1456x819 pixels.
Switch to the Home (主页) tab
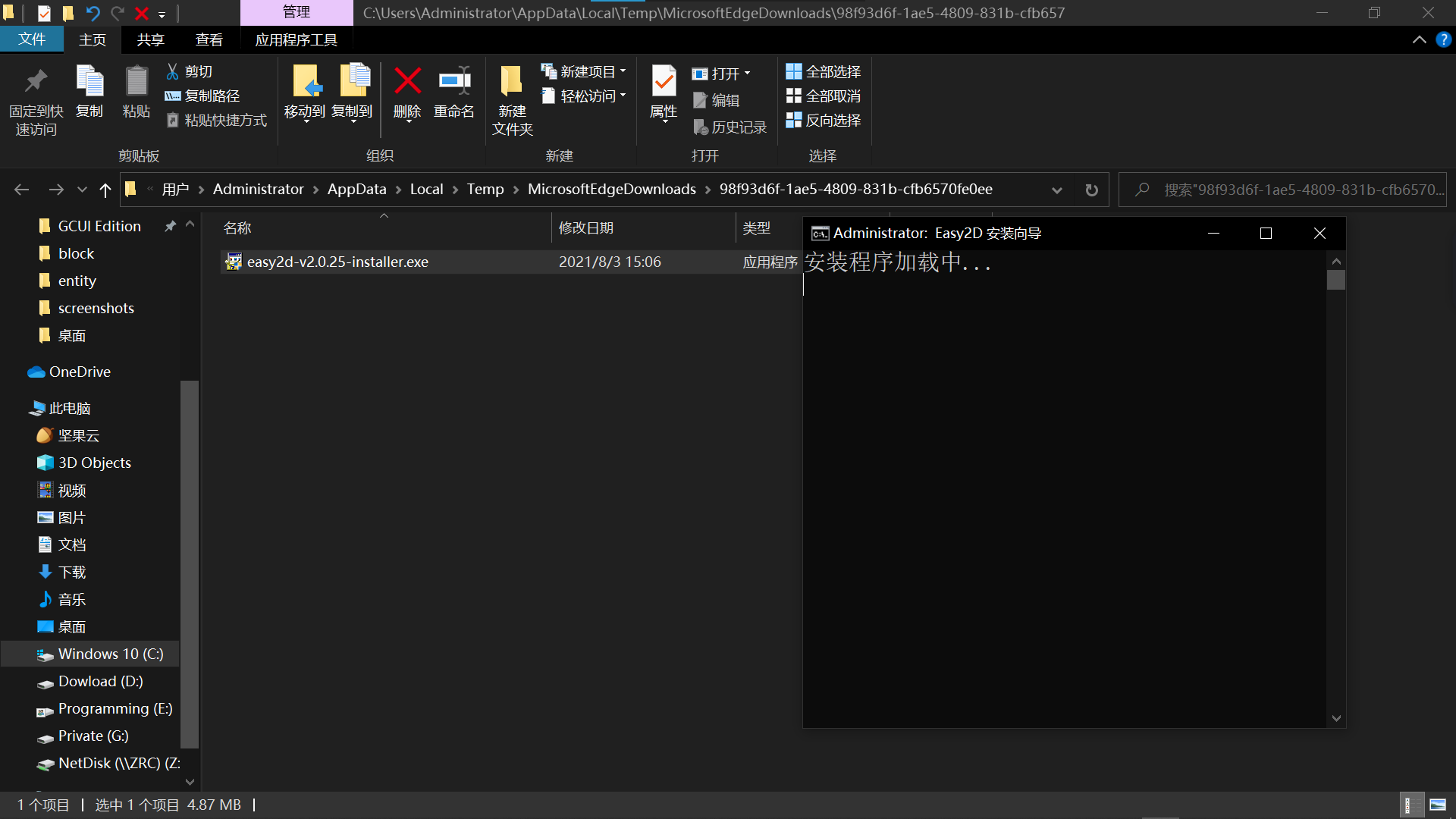93,39
